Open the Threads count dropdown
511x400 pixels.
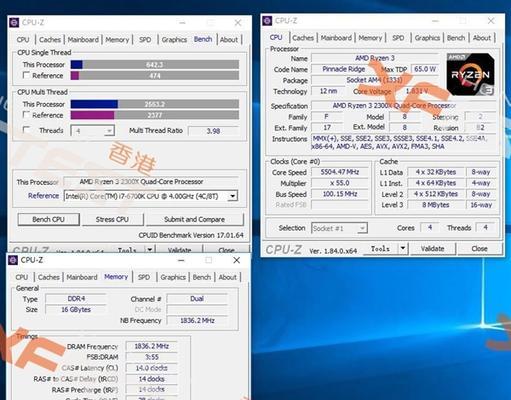coord(92,131)
